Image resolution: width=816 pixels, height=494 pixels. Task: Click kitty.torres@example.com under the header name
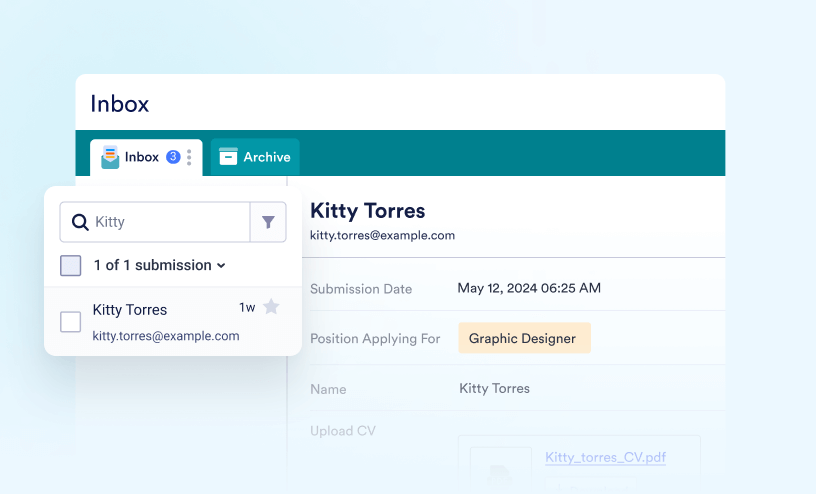pyautogui.click(x=382, y=236)
